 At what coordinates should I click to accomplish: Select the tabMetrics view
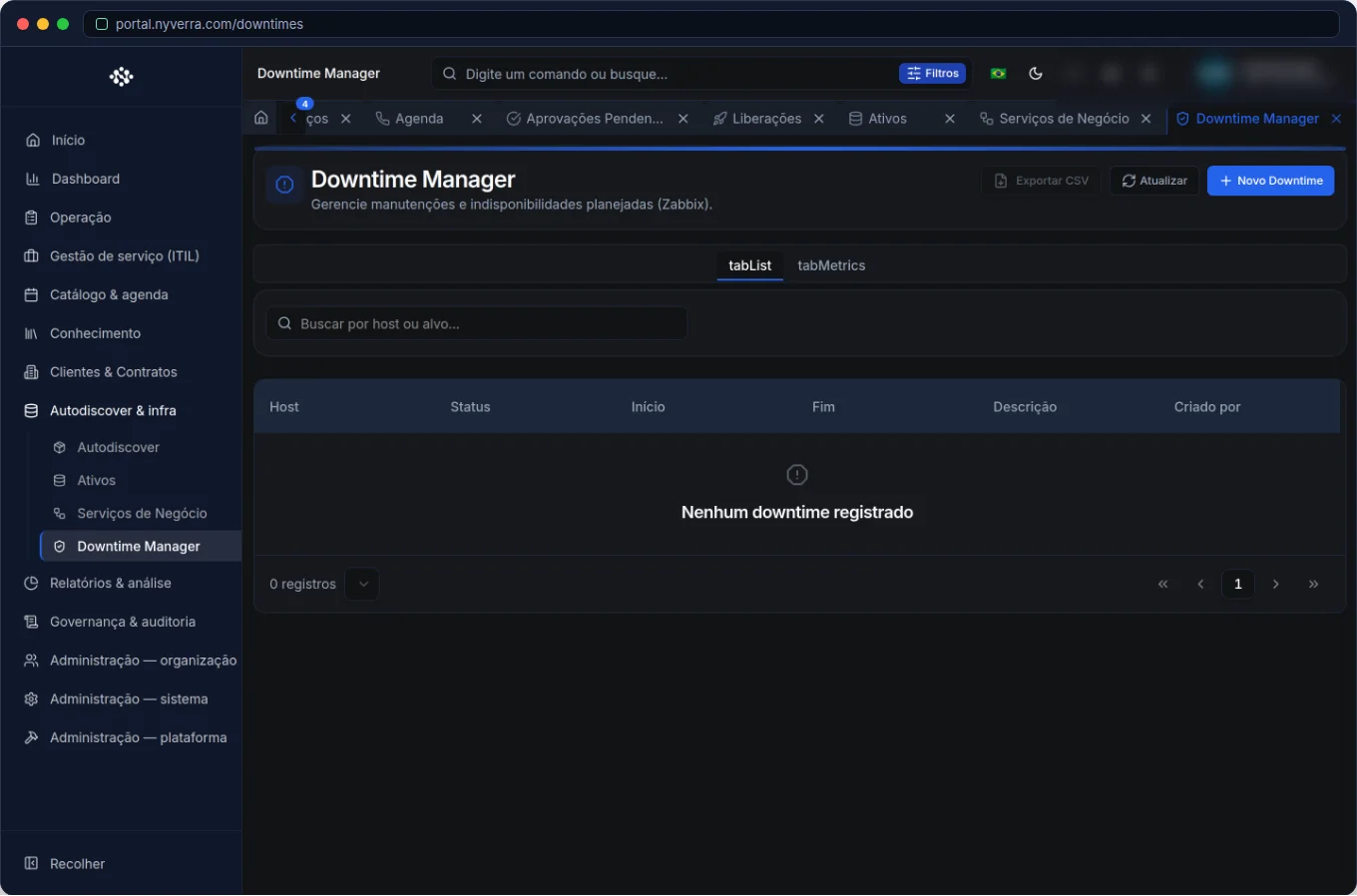[x=831, y=265]
